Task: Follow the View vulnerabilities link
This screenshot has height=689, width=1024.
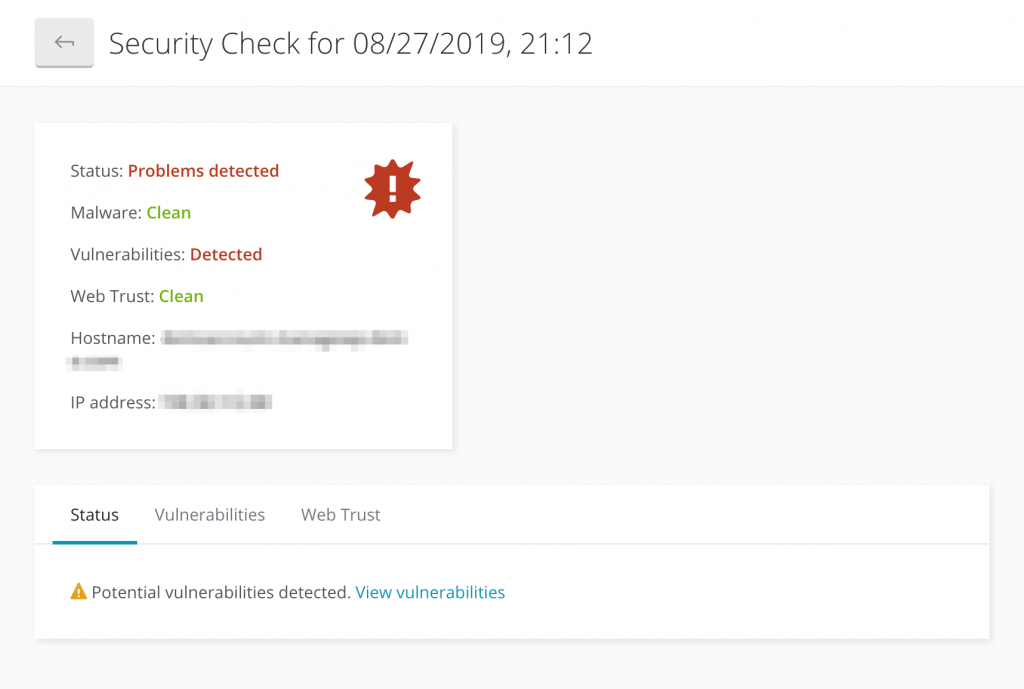Action: pos(430,592)
